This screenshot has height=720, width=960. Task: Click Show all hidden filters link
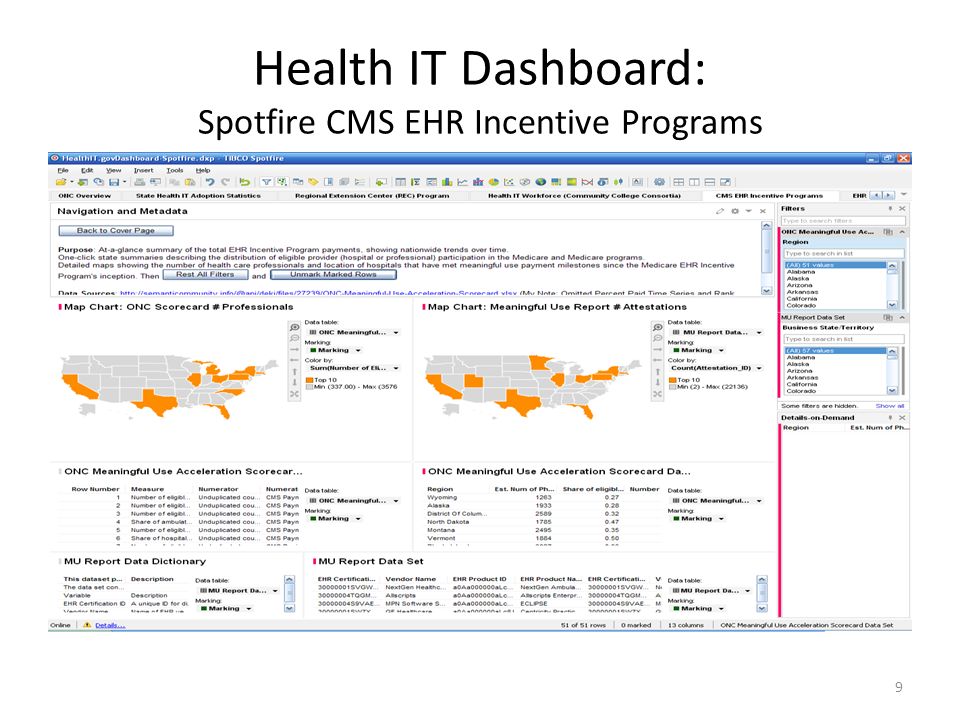pos(890,406)
